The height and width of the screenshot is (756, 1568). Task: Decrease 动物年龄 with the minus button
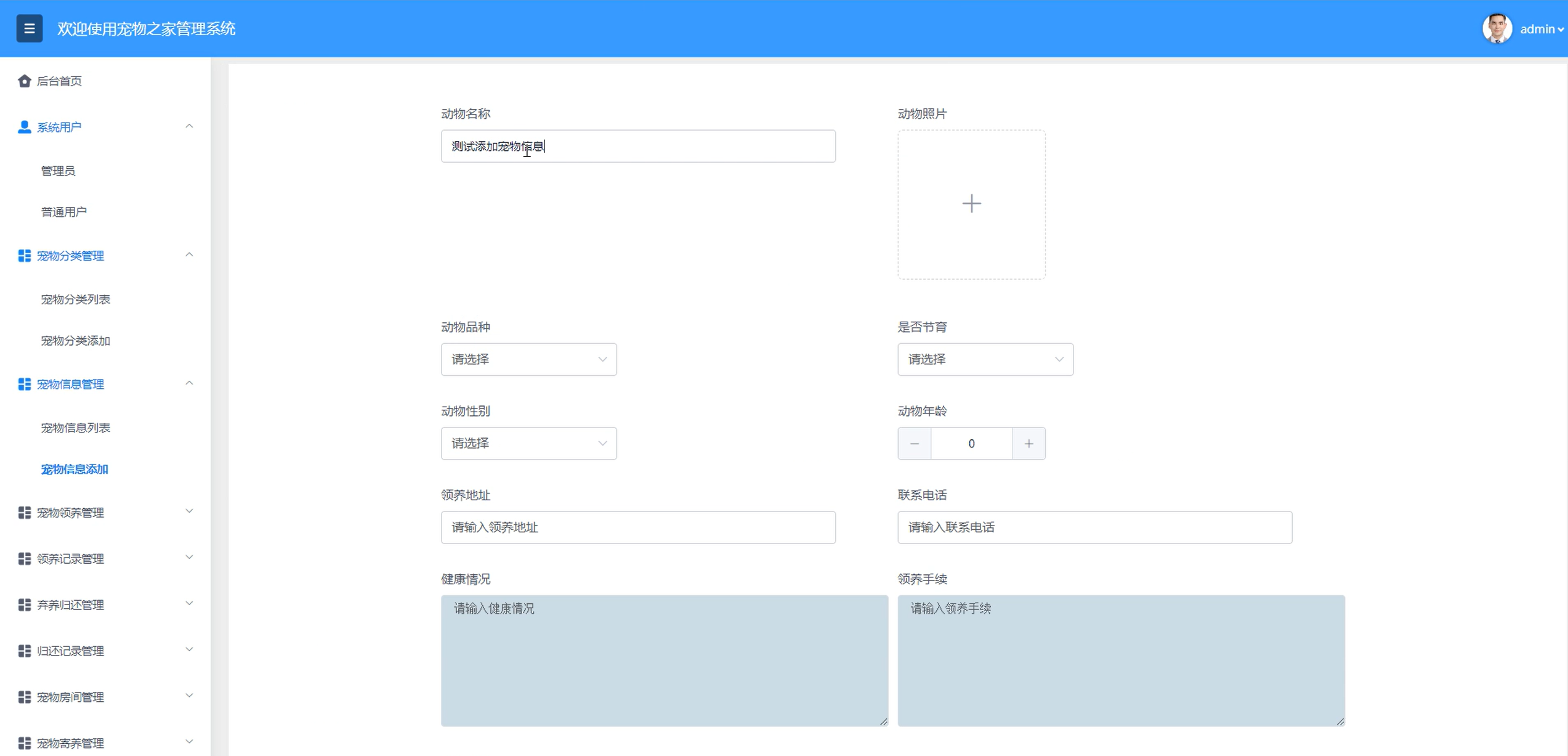point(914,444)
